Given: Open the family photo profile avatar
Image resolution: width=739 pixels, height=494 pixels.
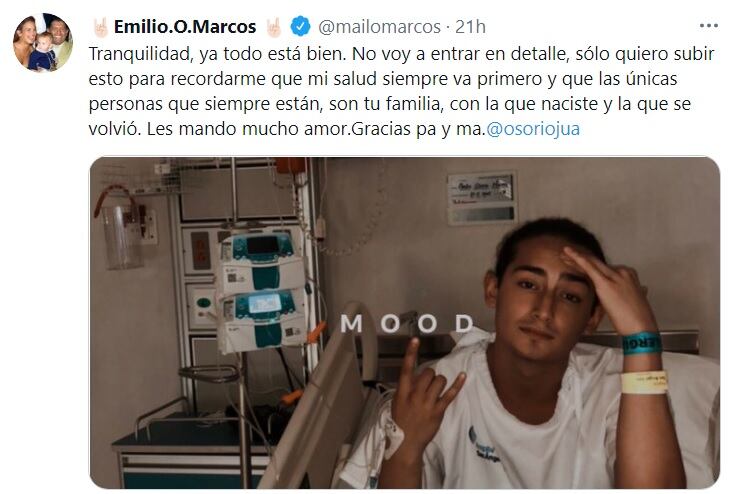Looking at the screenshot, I should [42, 42].
